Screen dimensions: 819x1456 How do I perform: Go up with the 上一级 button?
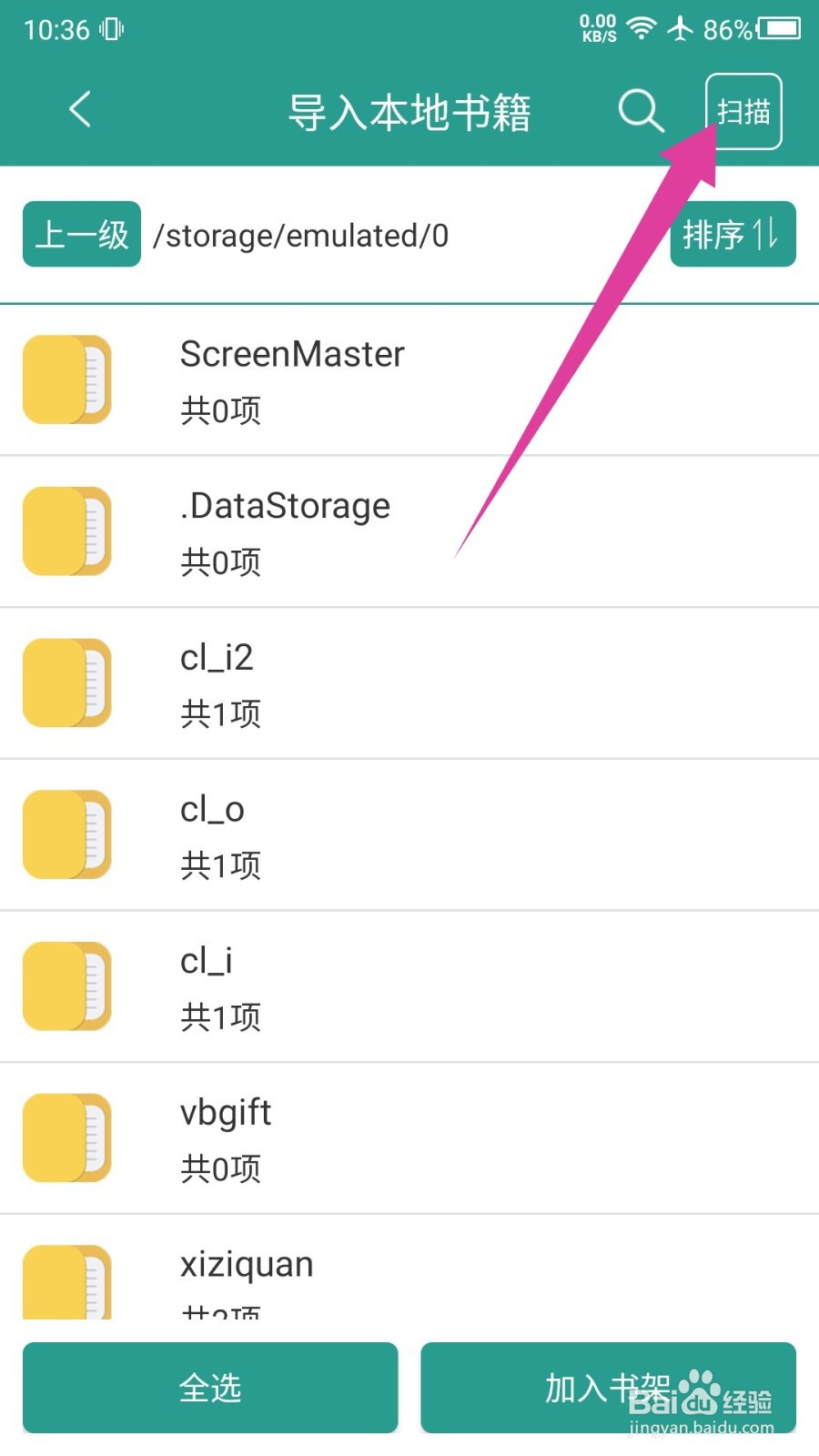click(82, 235)
